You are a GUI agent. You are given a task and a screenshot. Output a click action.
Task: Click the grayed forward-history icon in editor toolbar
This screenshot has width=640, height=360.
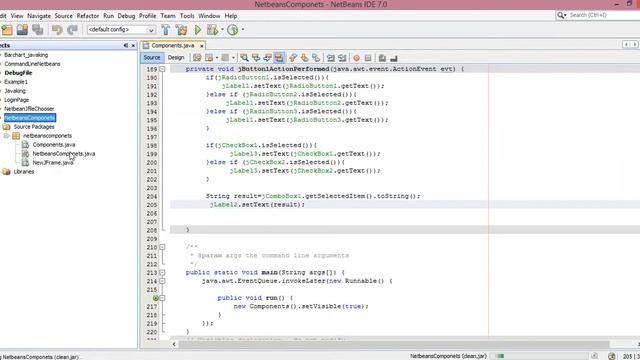coord(225,58)
